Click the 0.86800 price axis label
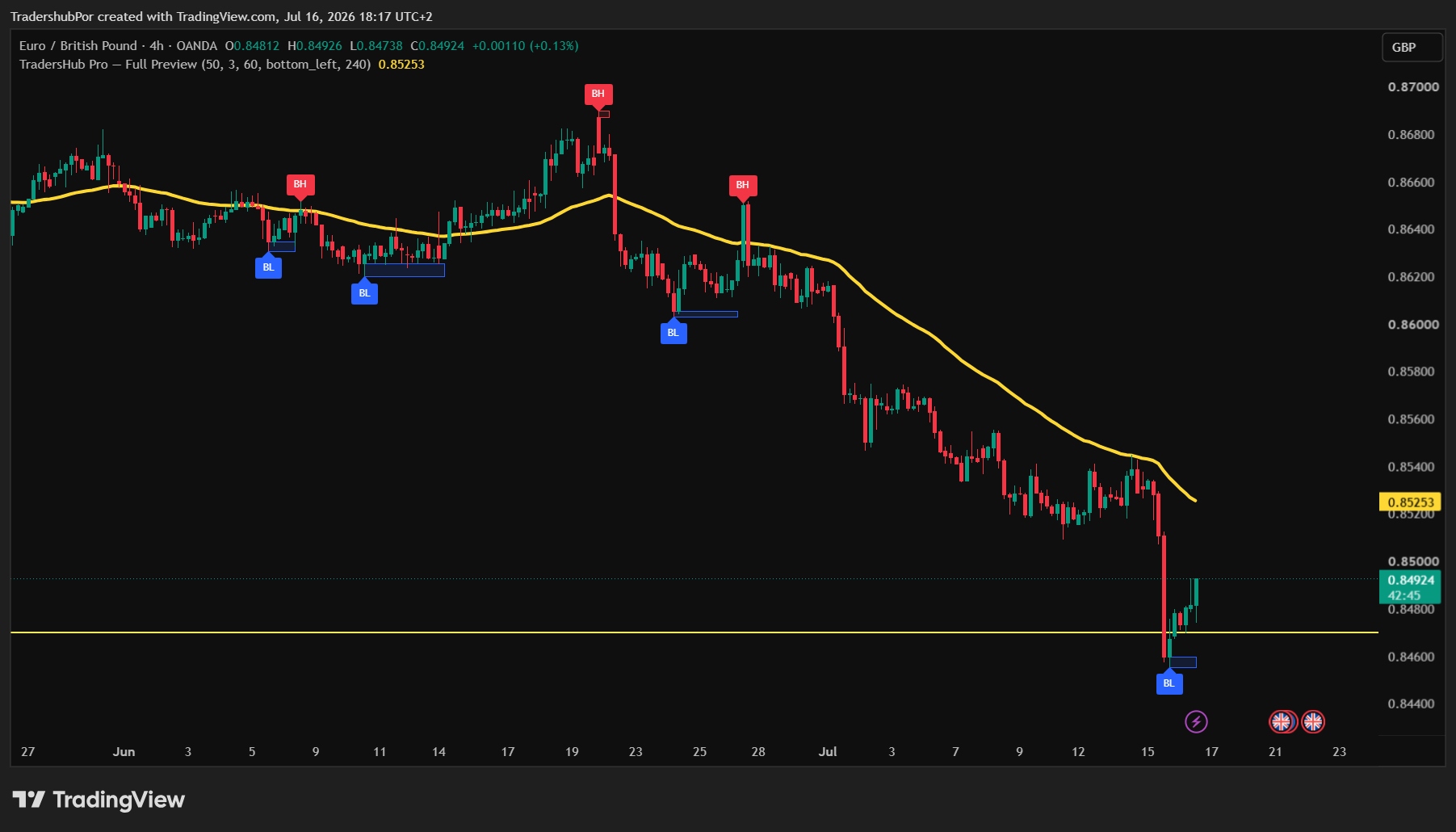This screenshot has height=832, width=1456. 1412,135
